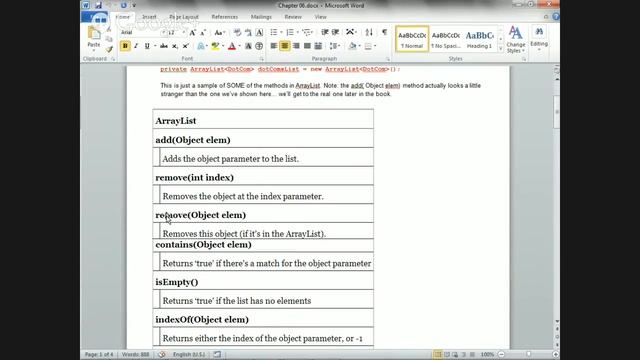Click the Sort A-Z icon

point(369,32)
